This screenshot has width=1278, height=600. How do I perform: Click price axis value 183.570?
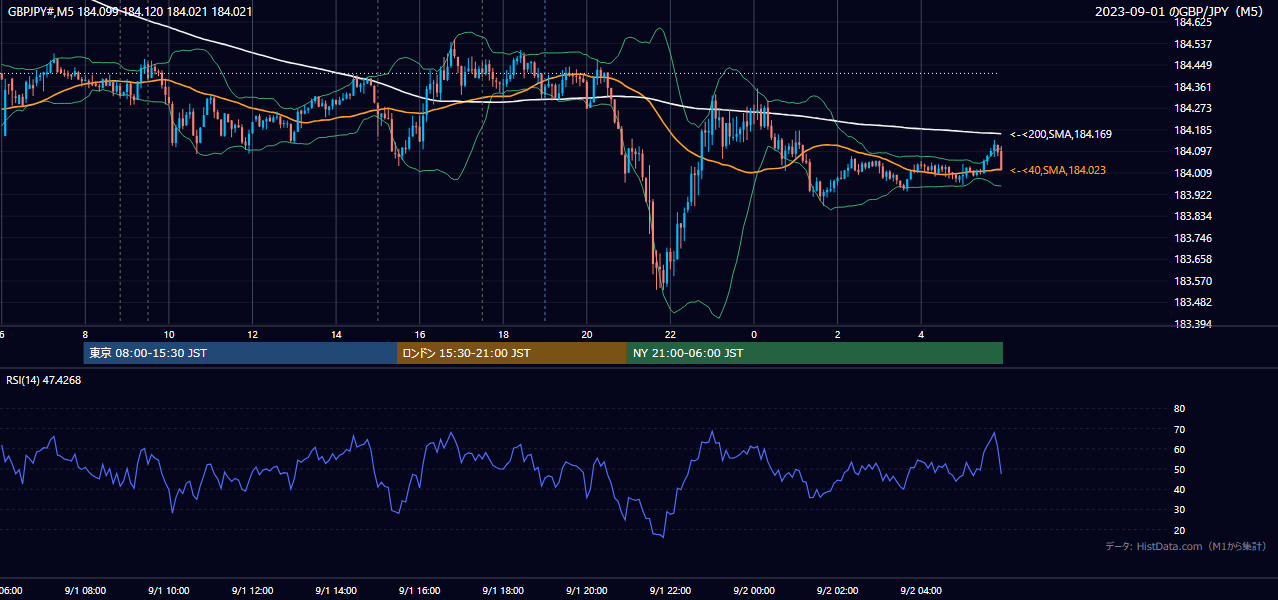pyautogui.click(x=1192, y=281)
